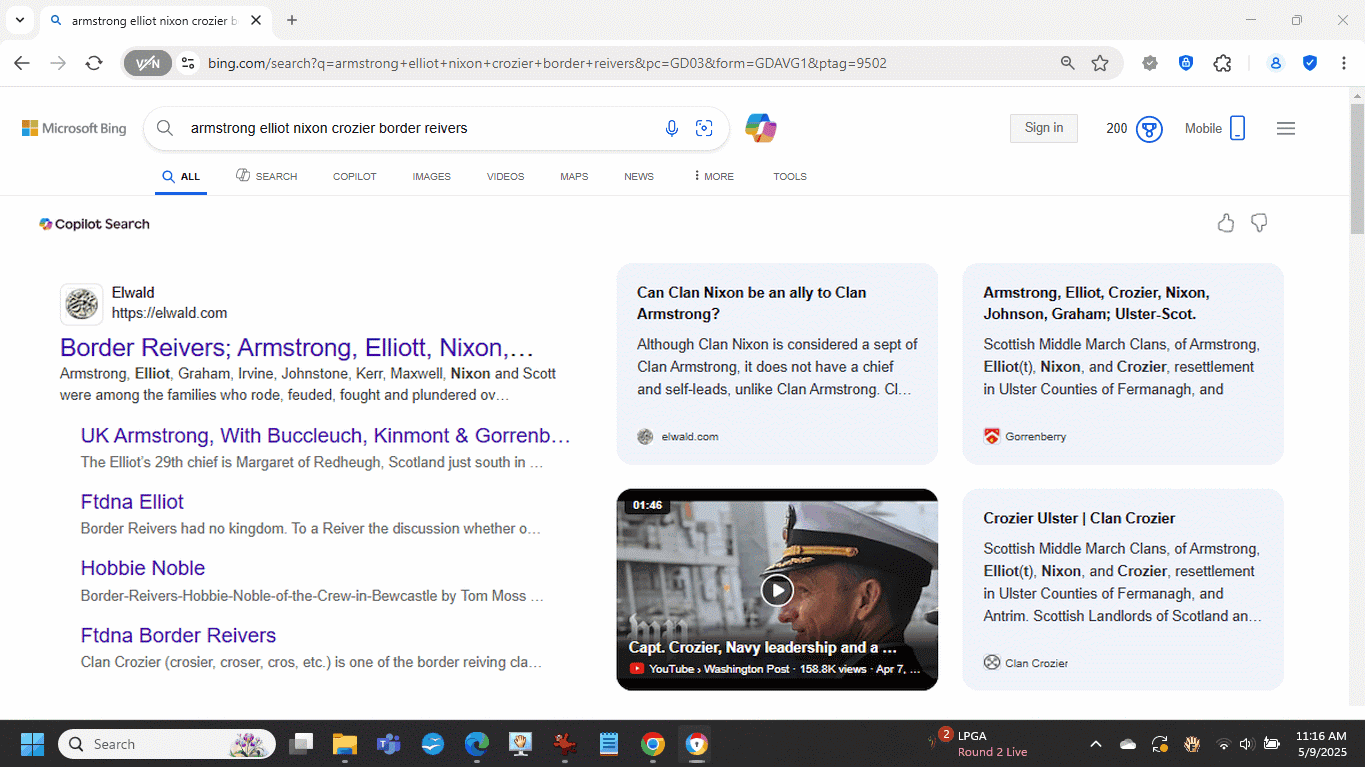
Task: Open the Bing hamburger menu
Action: [1286, 128]
